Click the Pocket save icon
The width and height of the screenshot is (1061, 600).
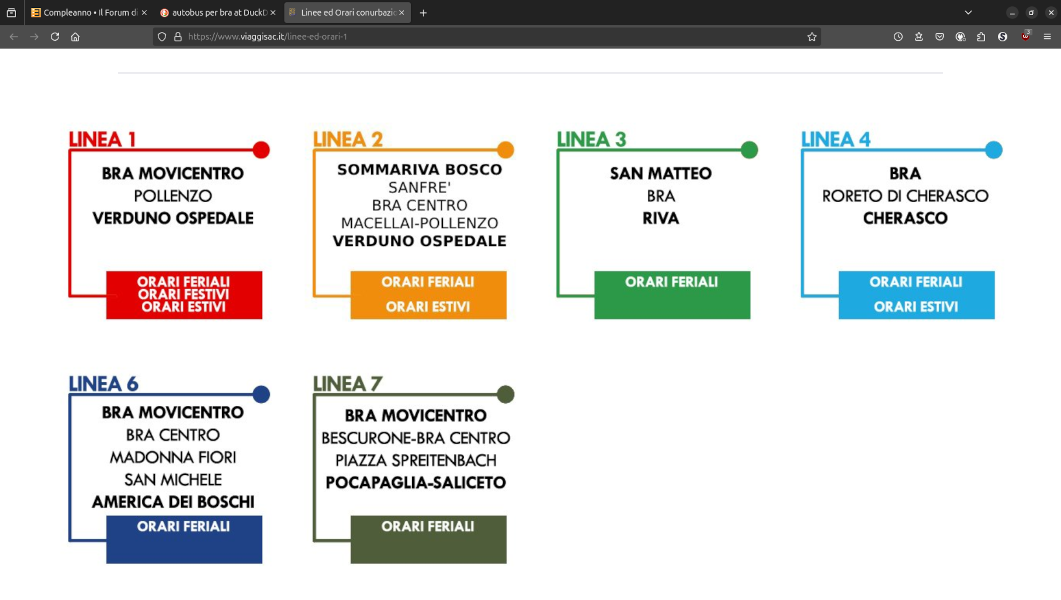tap(939, 36)
